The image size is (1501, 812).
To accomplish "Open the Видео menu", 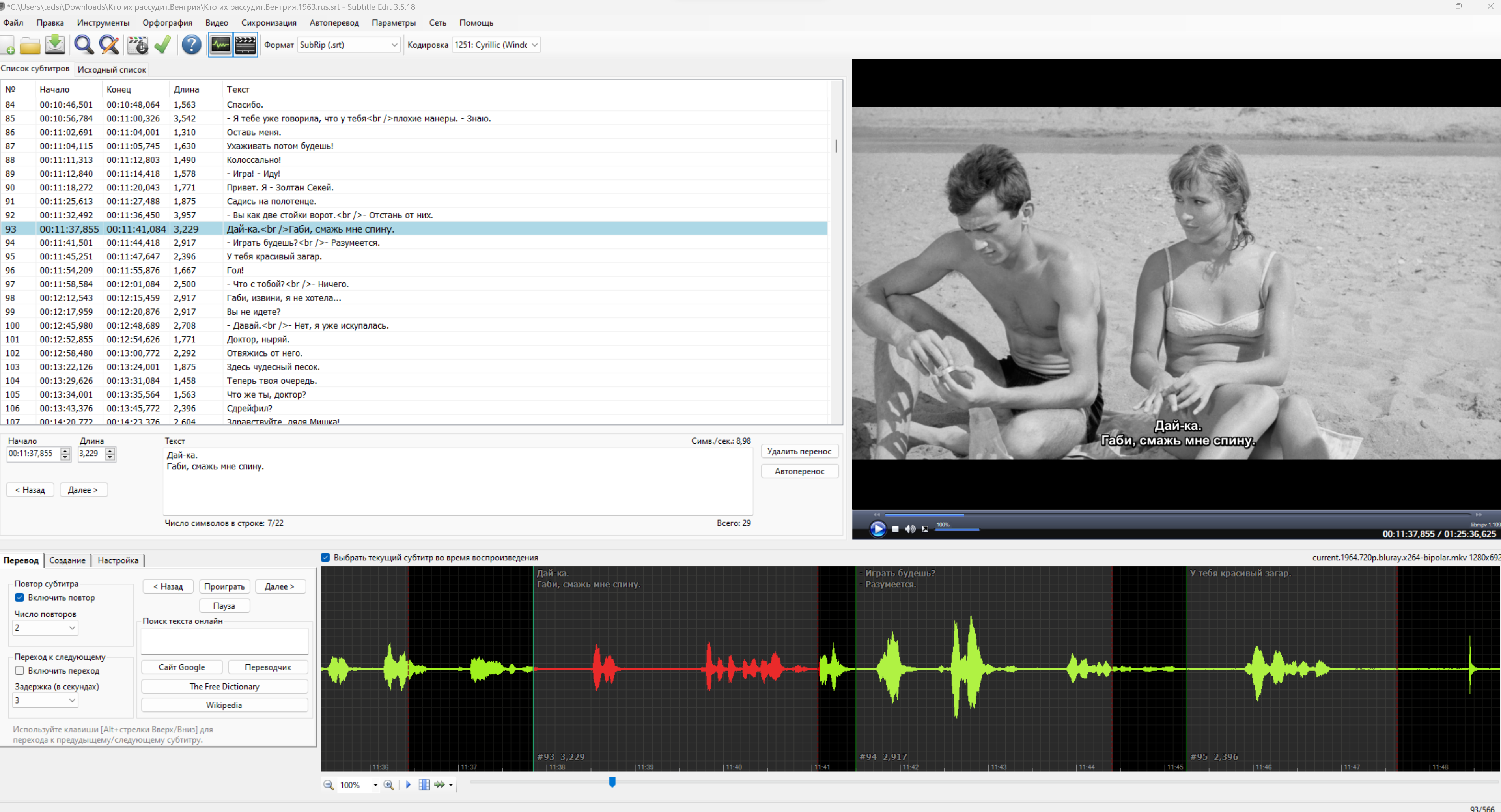I will point(217,23).
